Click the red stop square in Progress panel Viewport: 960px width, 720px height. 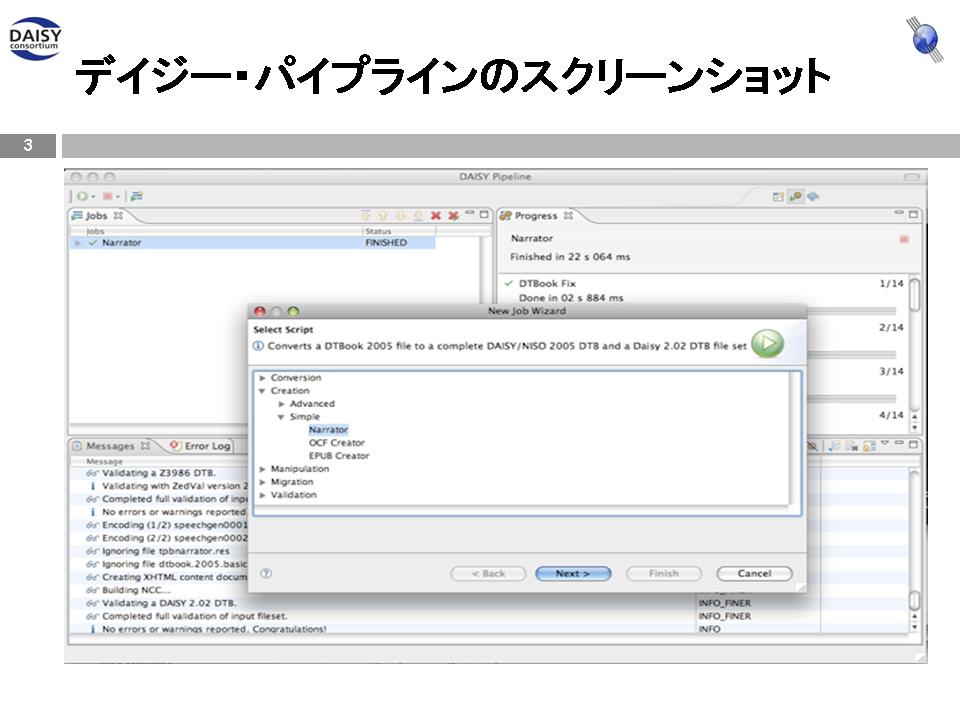coord(904,239)
